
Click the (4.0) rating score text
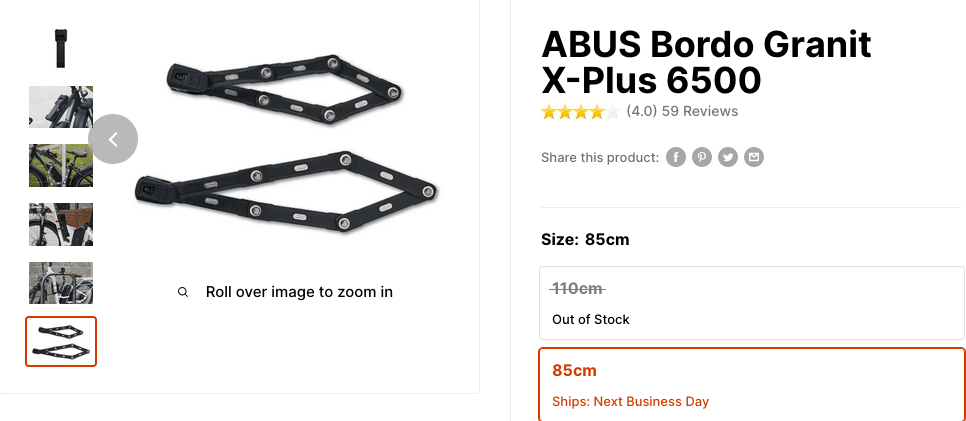pos(641,111)
